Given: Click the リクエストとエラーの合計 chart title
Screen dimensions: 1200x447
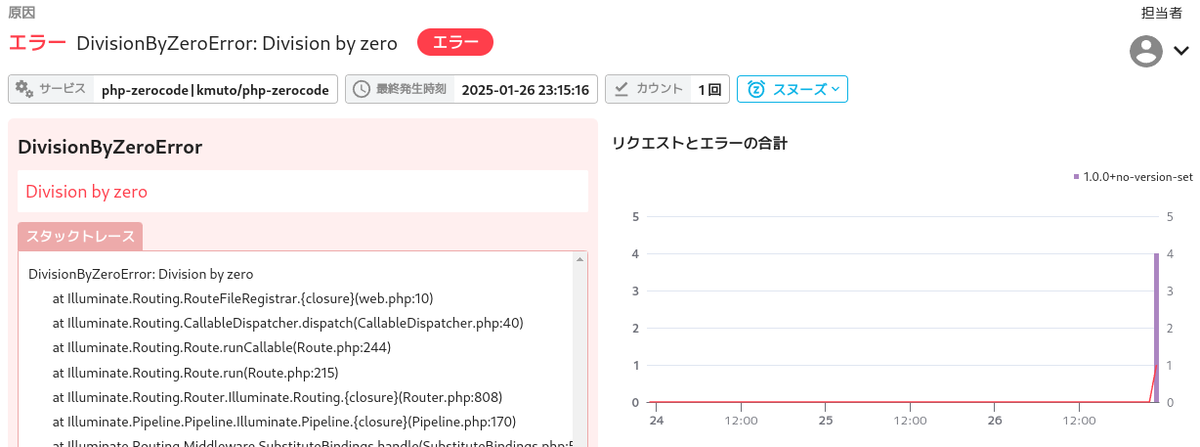Looking at the screenshot, I should click(699, 143).
